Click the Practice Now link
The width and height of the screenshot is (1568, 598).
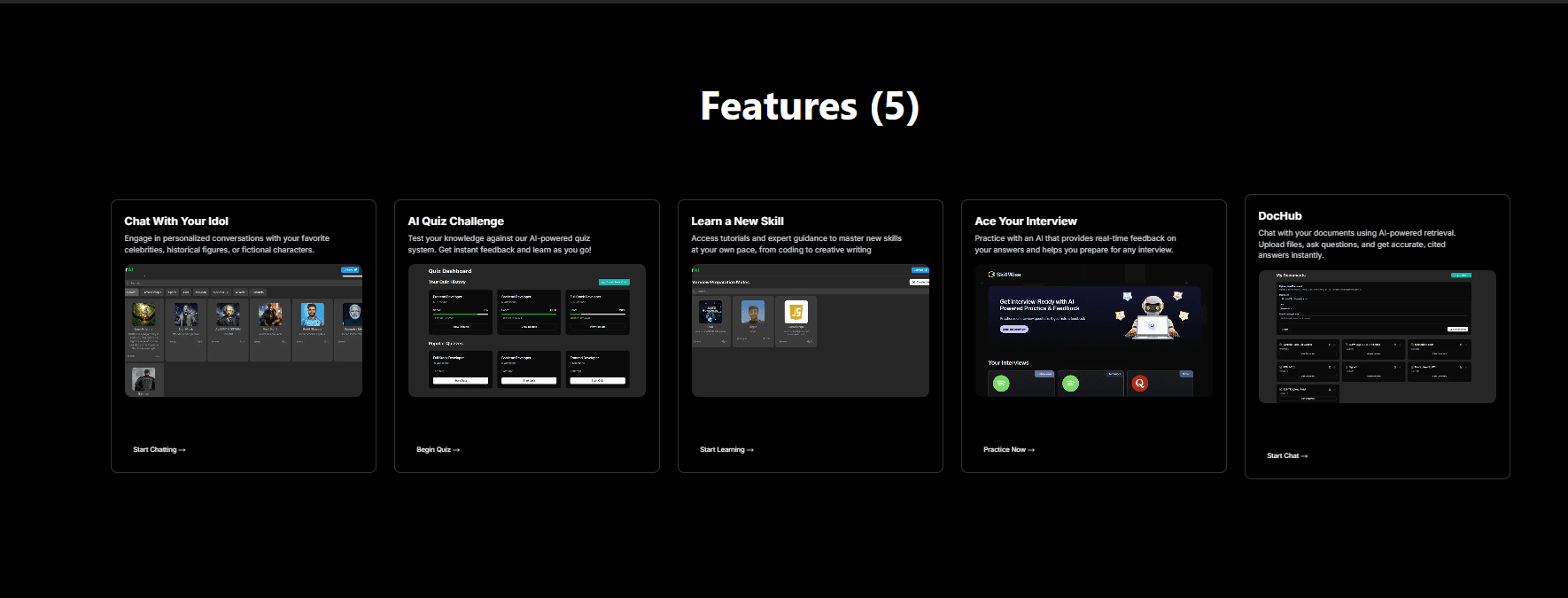[1009, 450]
